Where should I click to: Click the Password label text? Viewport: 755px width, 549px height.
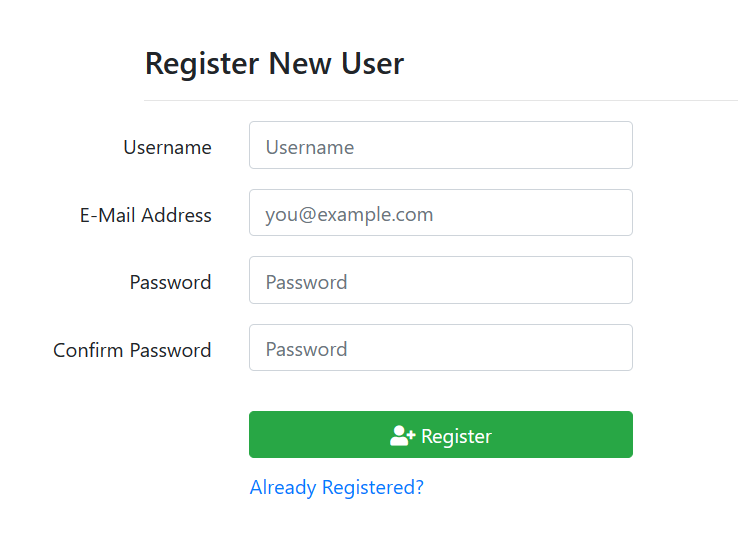coord(170,282)
